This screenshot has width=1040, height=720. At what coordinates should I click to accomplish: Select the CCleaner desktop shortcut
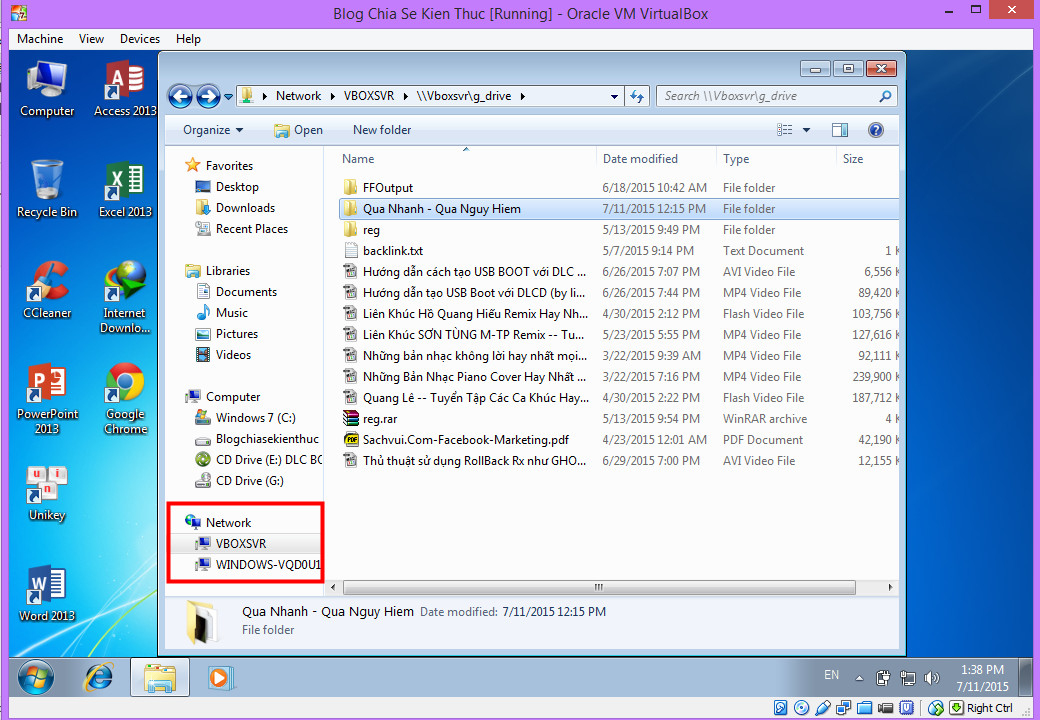46,290
